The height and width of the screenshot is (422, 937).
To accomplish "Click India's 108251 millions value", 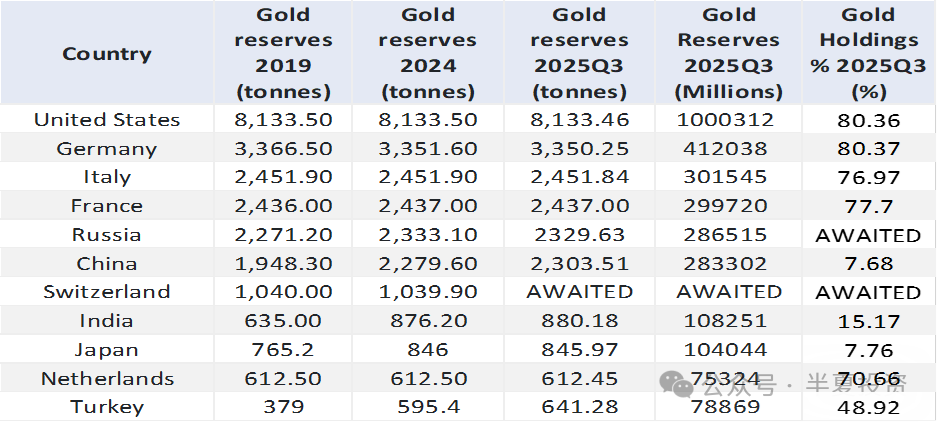I will click(728, 321).
